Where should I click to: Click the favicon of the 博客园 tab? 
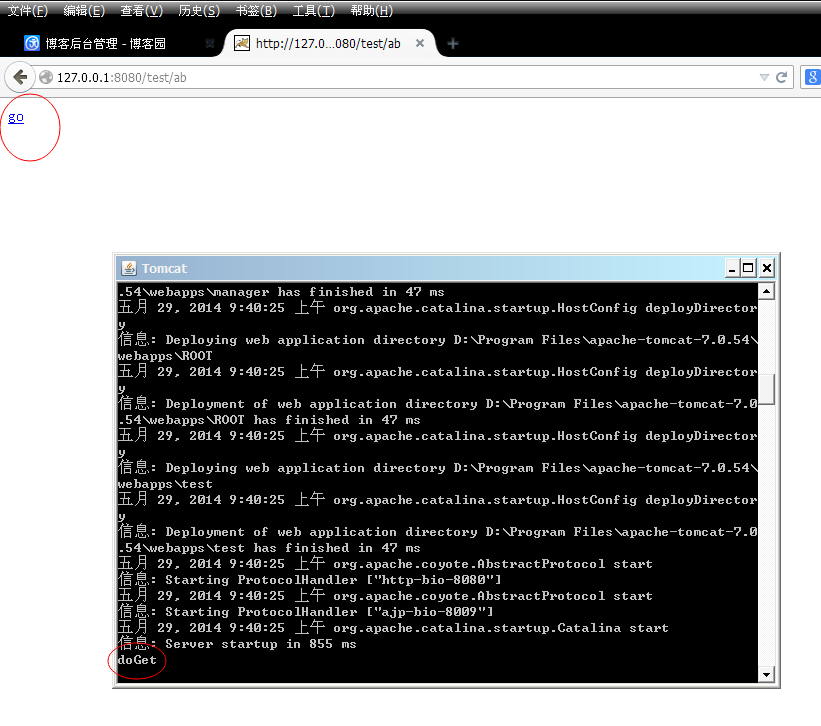[32, 43]
